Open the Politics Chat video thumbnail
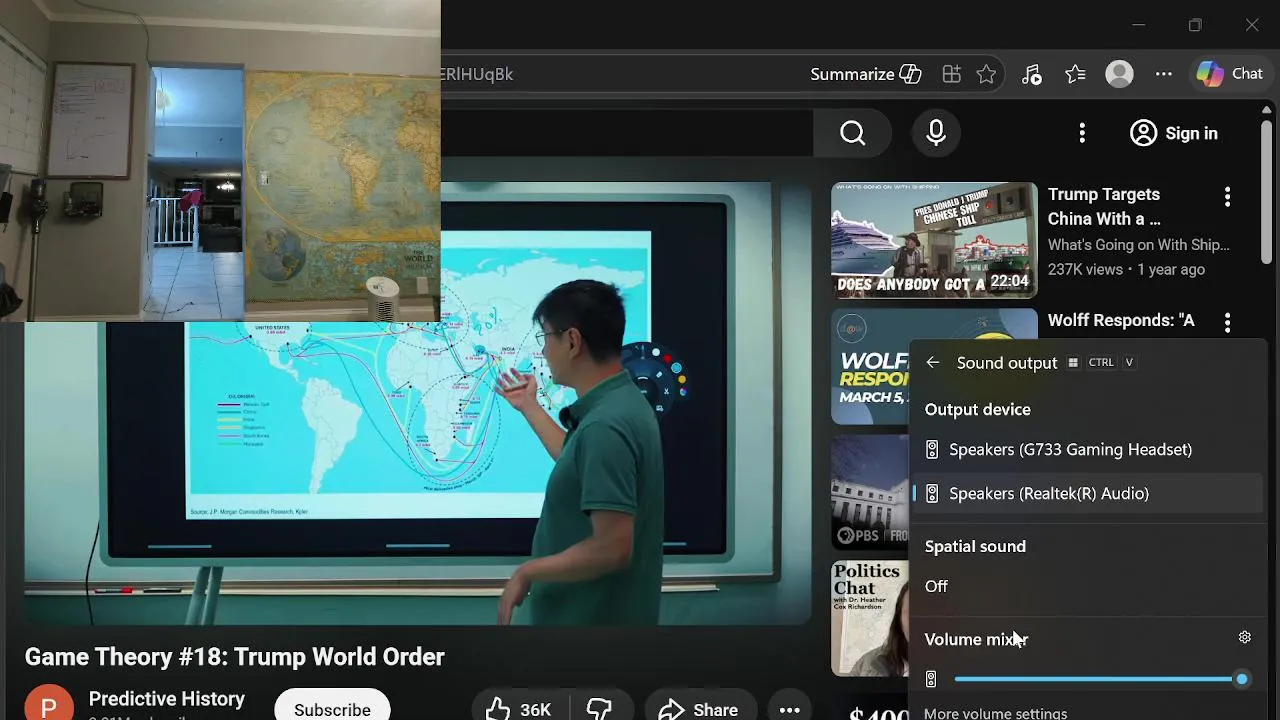Image resolution: width=1280 pixels, height=720 pixels. (x=870, y=618)
